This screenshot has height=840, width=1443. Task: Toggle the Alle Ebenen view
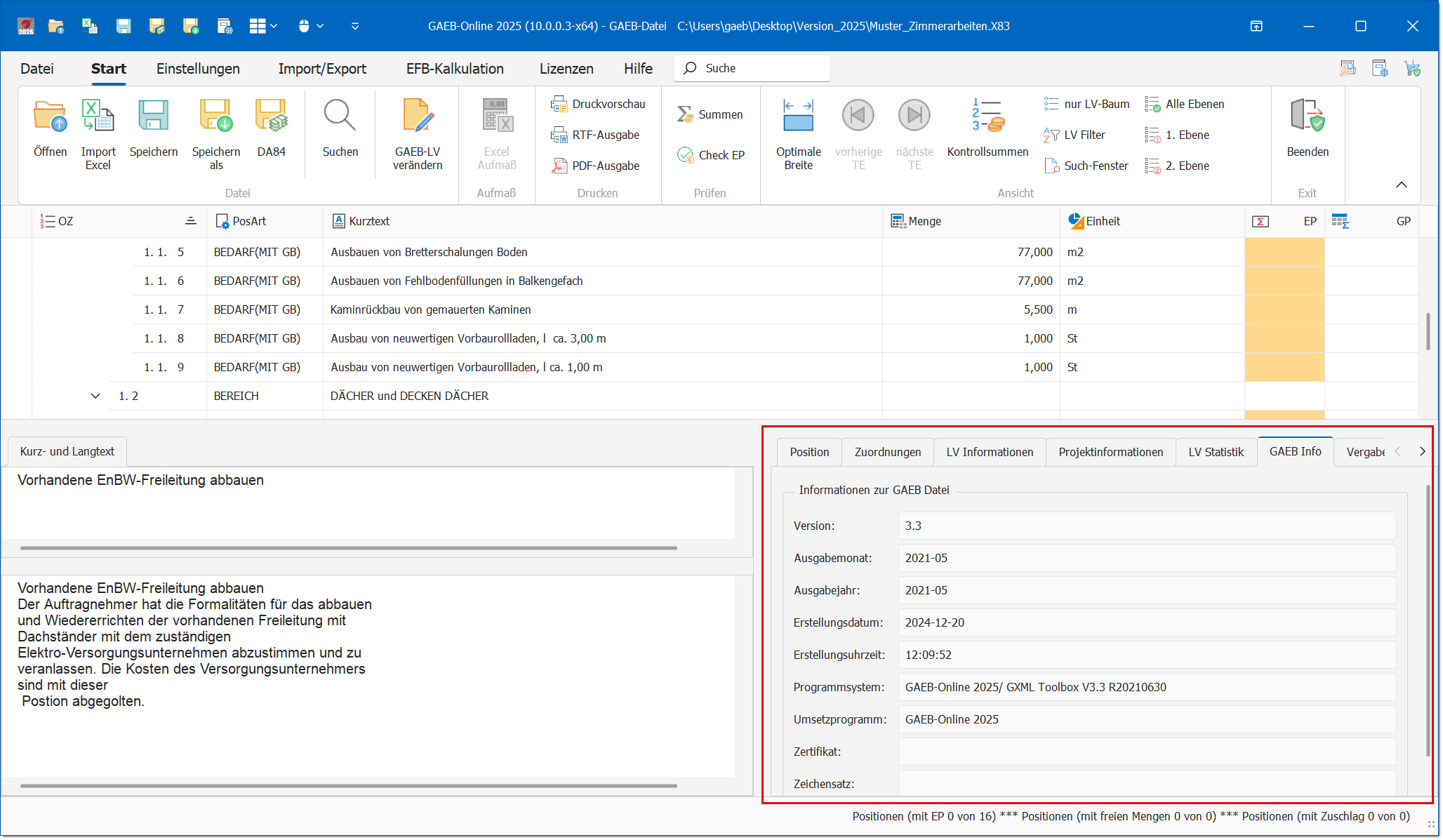click(1185, 104)
